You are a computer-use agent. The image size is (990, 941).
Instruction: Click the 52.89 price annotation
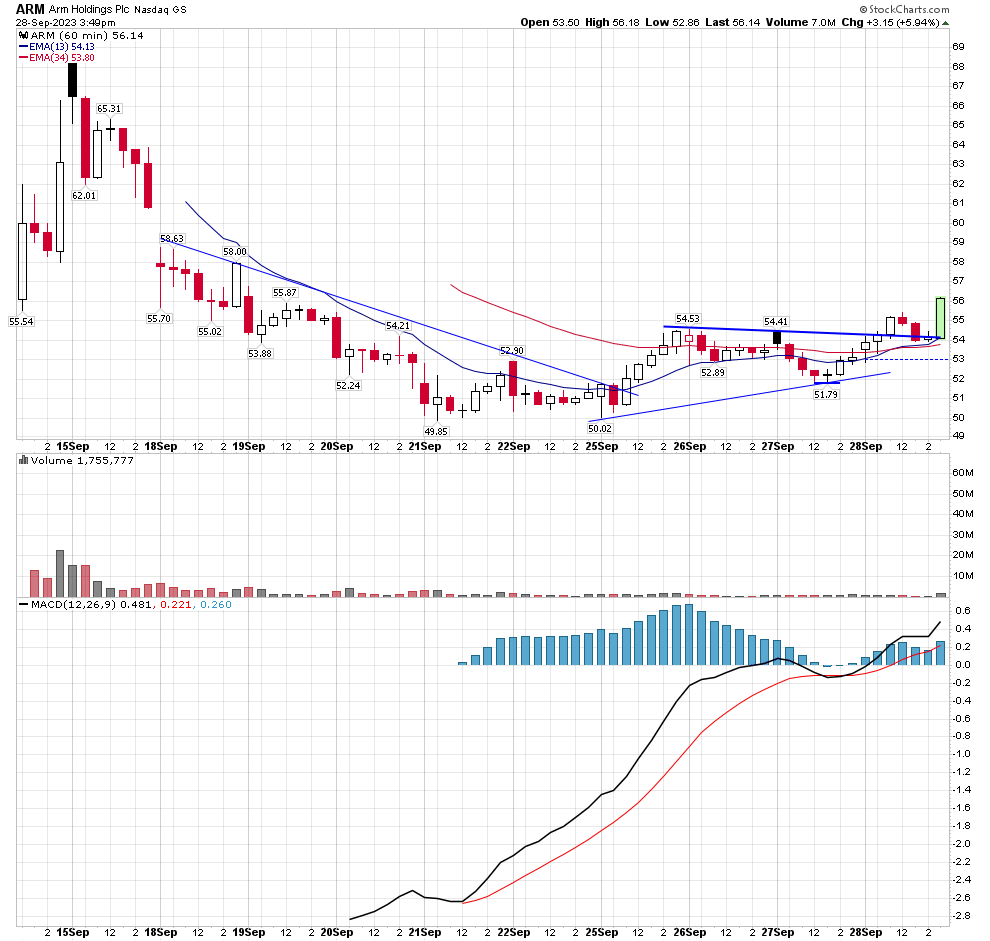coord(713,373)
